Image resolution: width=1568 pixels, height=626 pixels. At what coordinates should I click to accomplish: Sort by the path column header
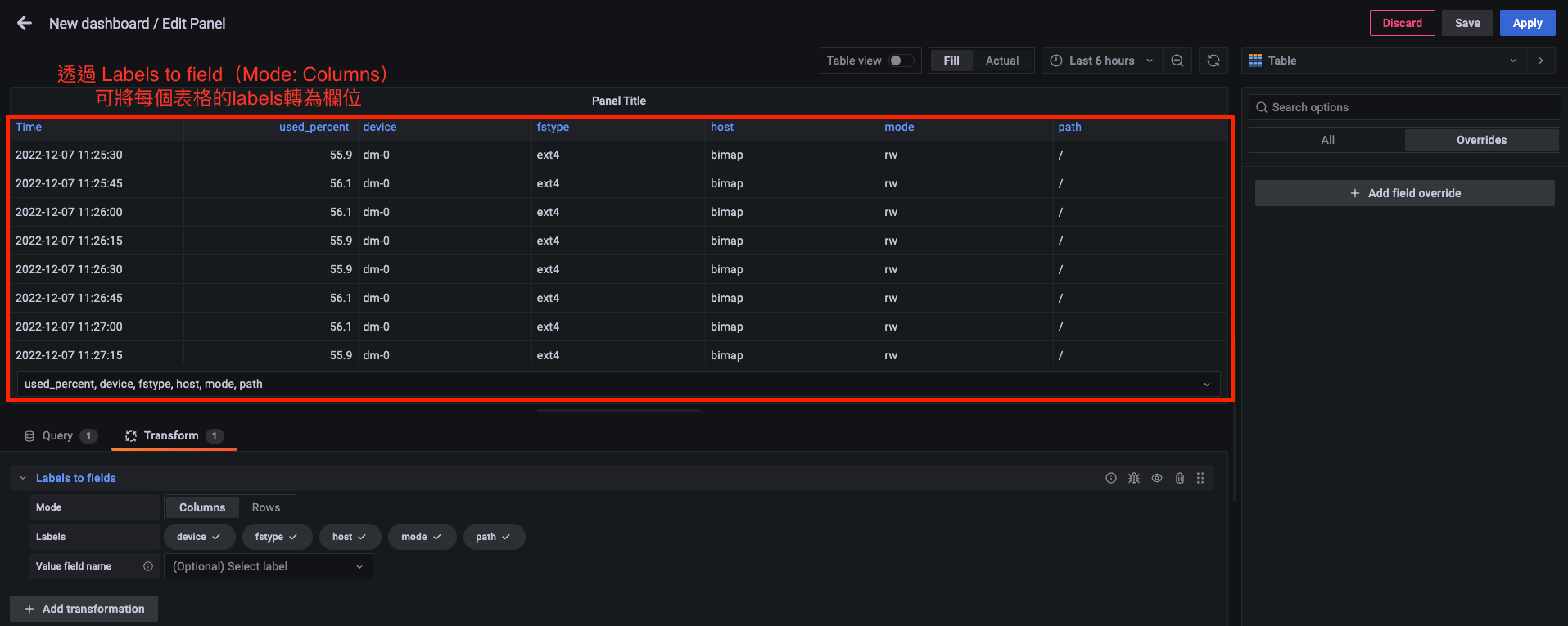point(1069,127)
